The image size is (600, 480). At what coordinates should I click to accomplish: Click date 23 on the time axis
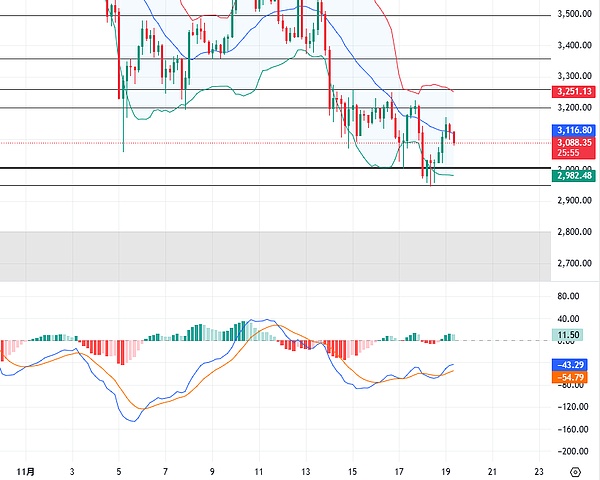coord(537,468)
